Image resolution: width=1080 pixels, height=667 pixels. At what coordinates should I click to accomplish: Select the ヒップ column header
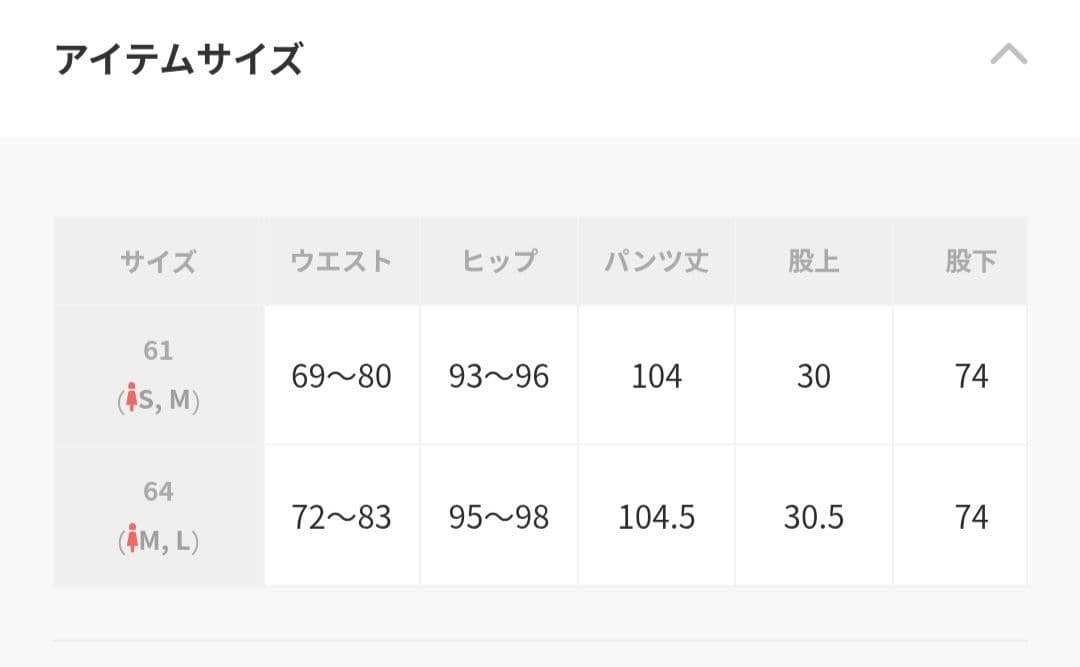tap(499, 261)
